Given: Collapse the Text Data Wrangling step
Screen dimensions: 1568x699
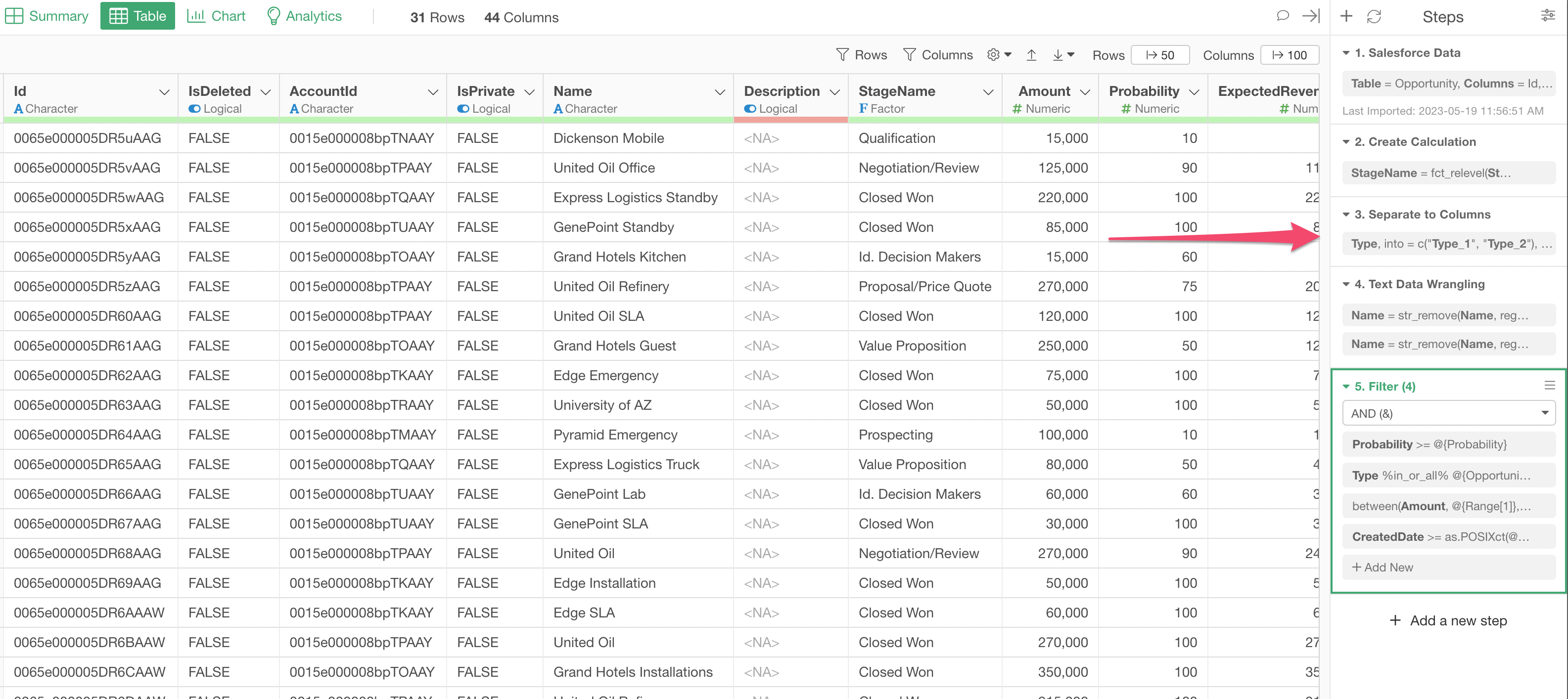Looking at the screenshot, I should click(x=1346, y=284).
